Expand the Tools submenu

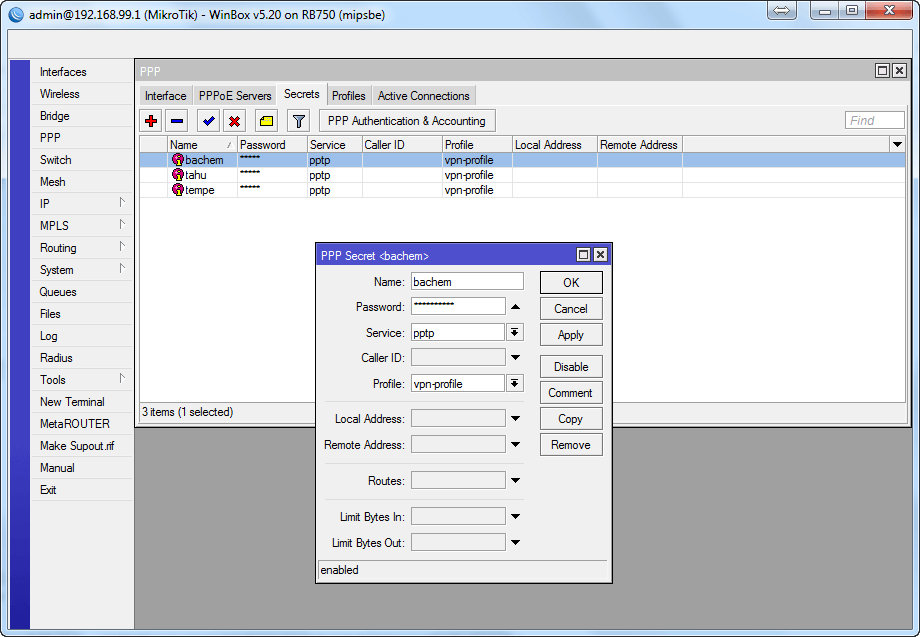click(x=122, y=378)
